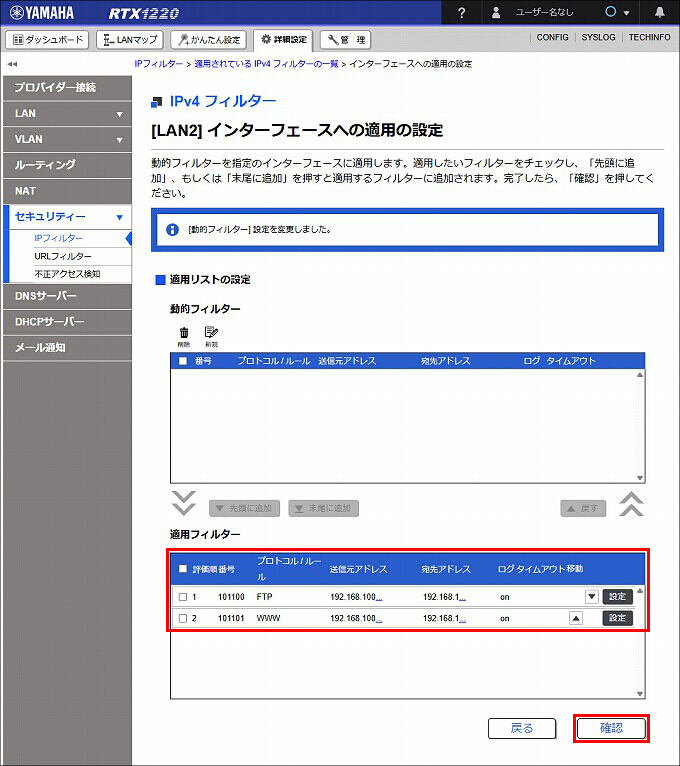Click the greyed 戻す button
This screenshot has height=766, width=680.
click(x=583, y=509)
